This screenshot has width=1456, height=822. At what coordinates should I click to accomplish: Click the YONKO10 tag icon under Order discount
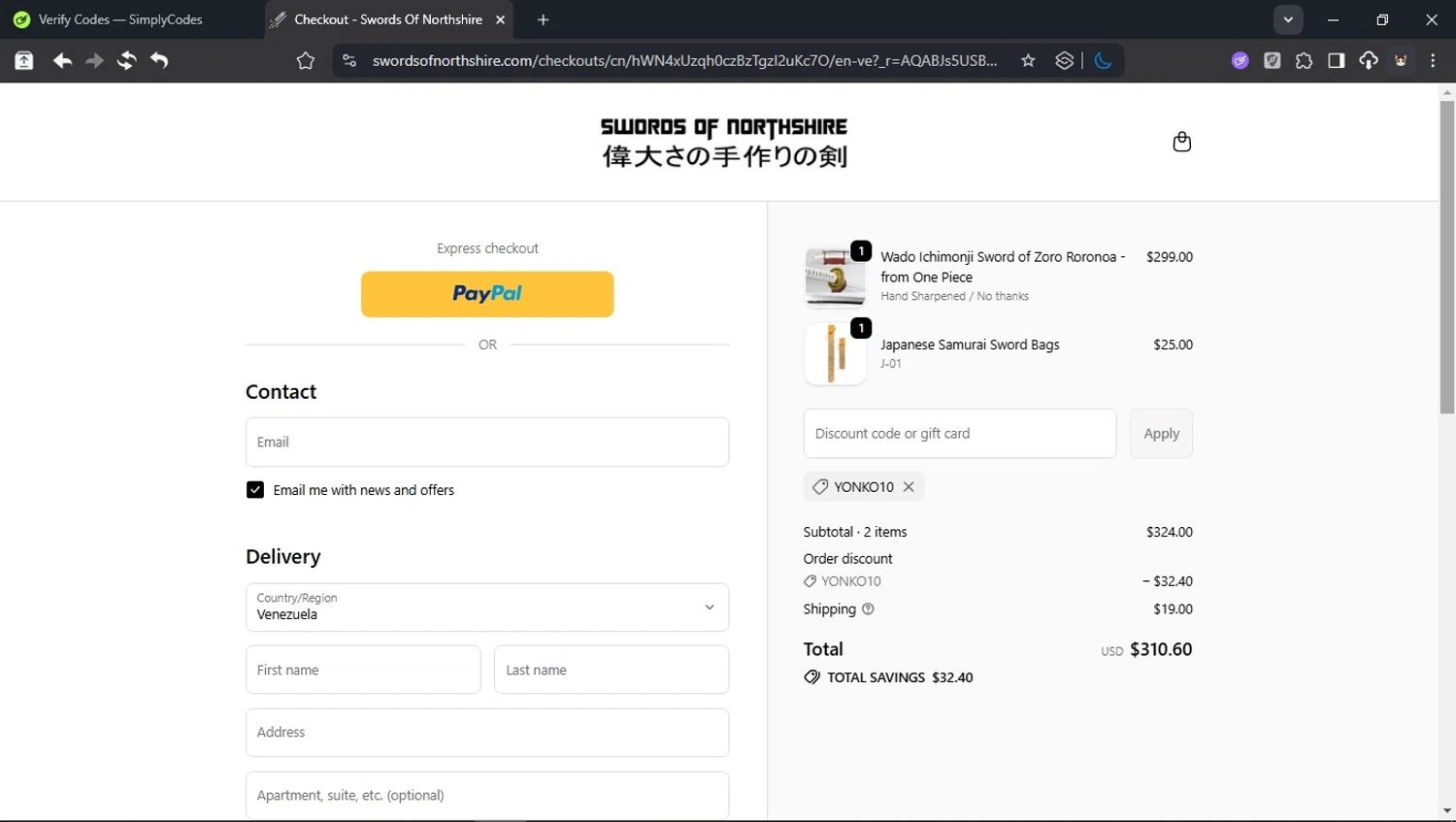810,581
